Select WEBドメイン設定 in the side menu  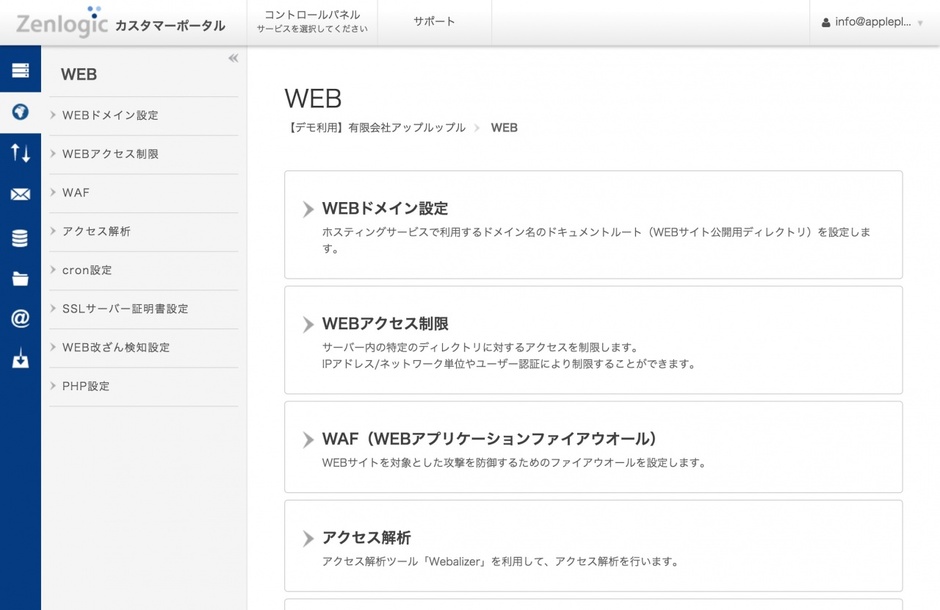pos(110,116)
